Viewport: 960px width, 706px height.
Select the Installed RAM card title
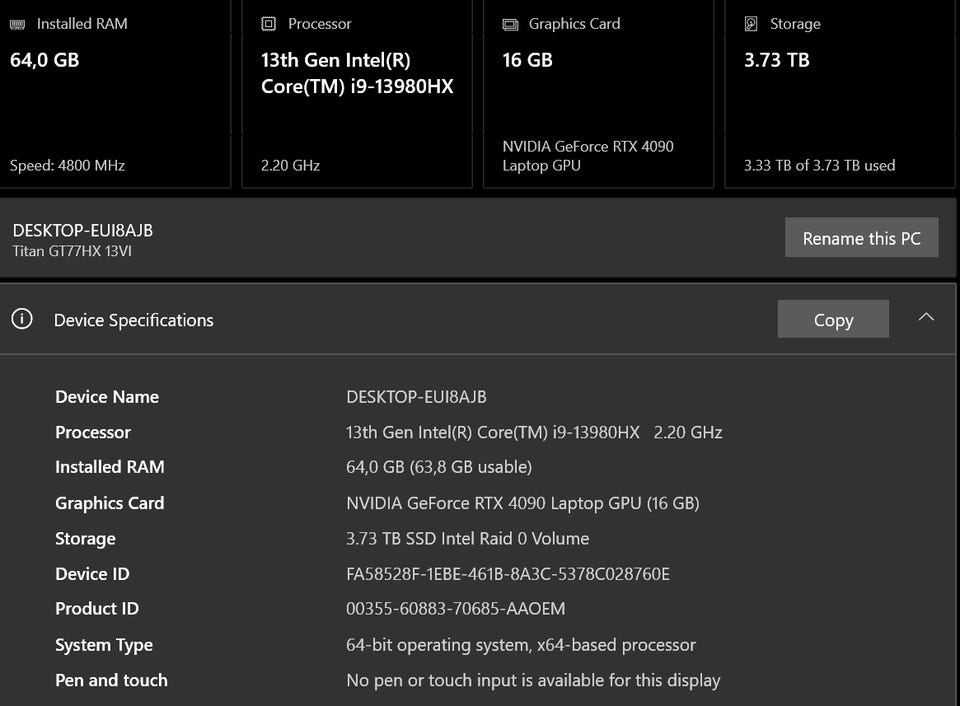pos(82,24)
